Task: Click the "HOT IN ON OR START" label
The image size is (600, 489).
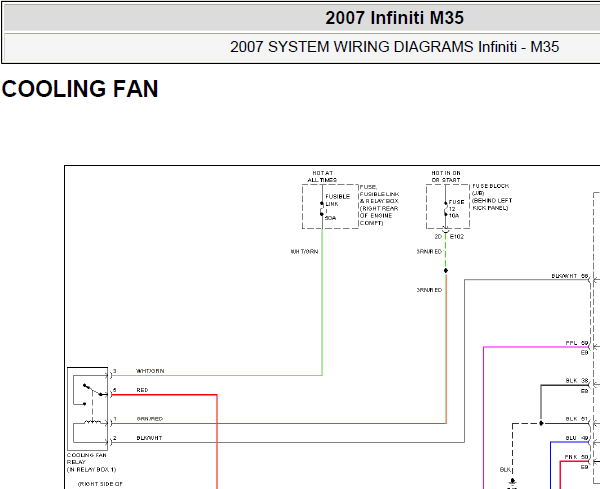Action: (446, 176)
